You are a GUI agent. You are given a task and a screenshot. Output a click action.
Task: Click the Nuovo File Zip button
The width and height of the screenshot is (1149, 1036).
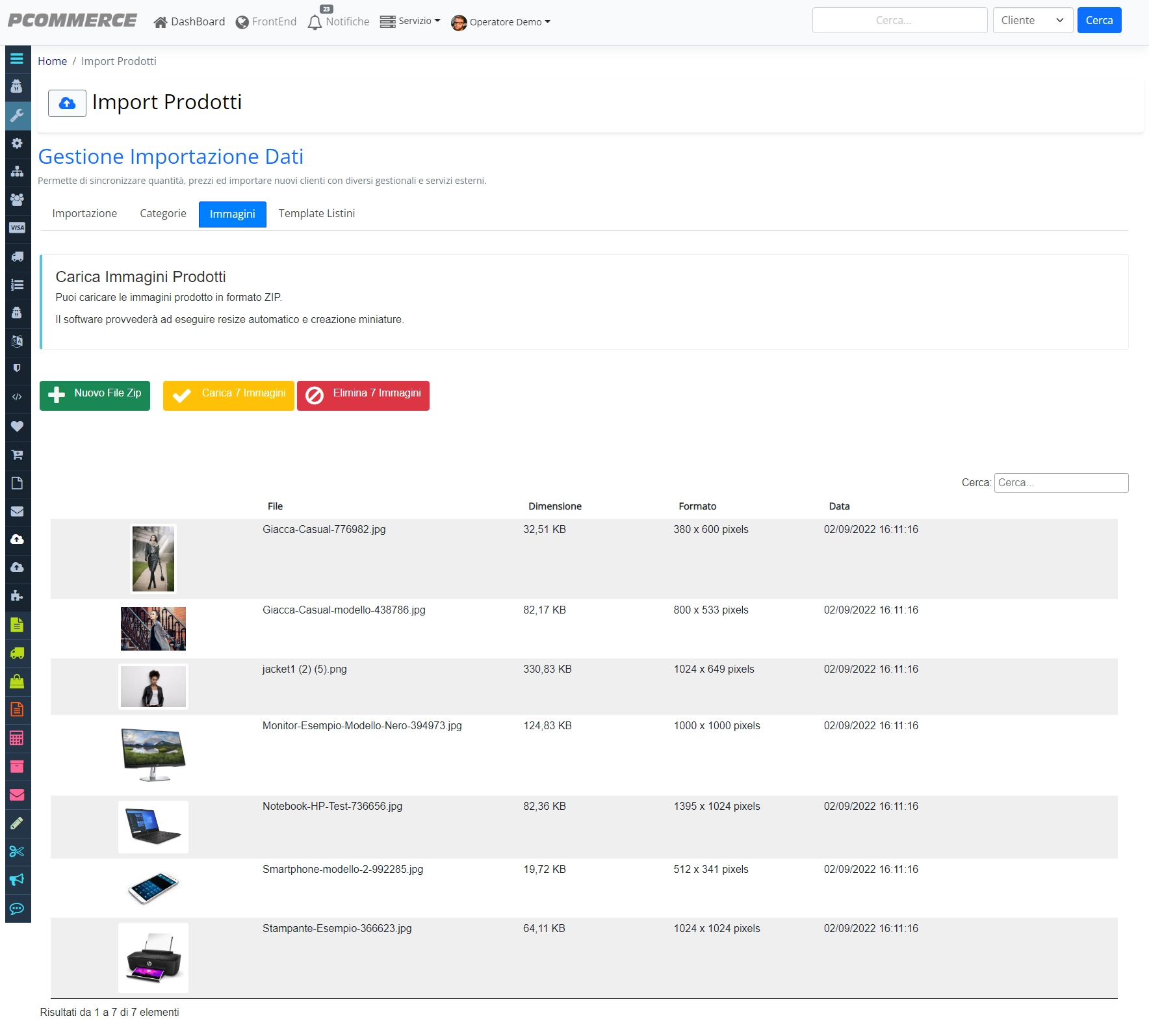click(x=95, y=396)
